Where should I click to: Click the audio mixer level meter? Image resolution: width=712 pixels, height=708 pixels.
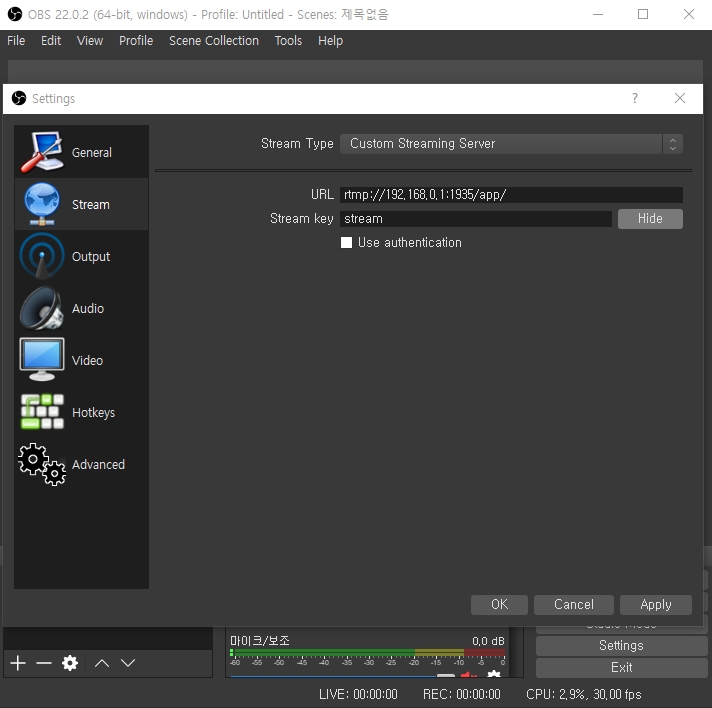pyautogui.click(x=367, y=654)
